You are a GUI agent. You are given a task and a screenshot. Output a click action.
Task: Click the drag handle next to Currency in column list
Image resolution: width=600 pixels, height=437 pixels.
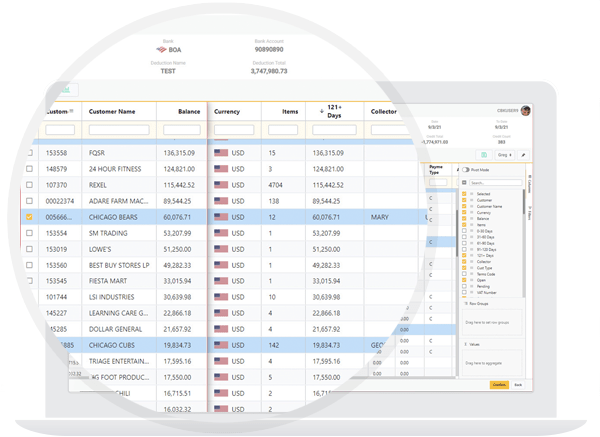point(471,212)
